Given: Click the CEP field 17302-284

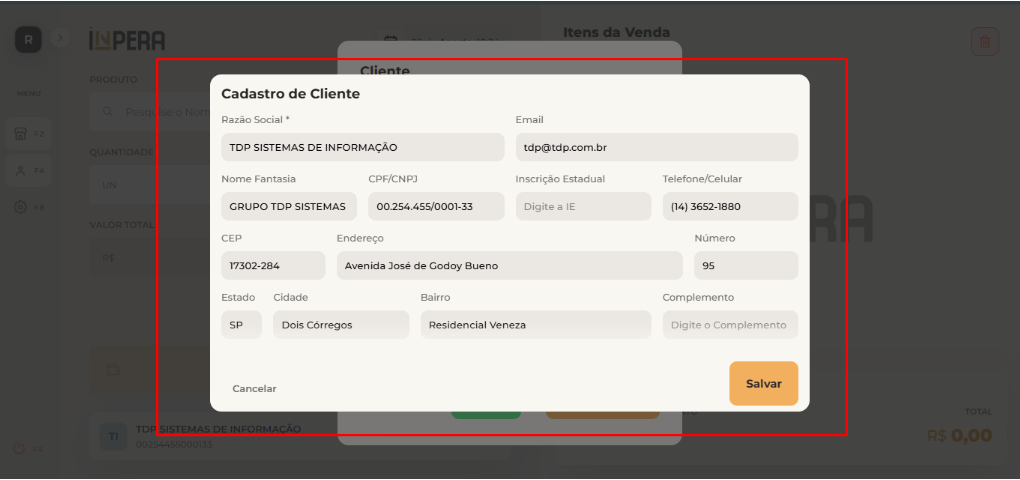Looking at the screenshot, I should [273, 265].
